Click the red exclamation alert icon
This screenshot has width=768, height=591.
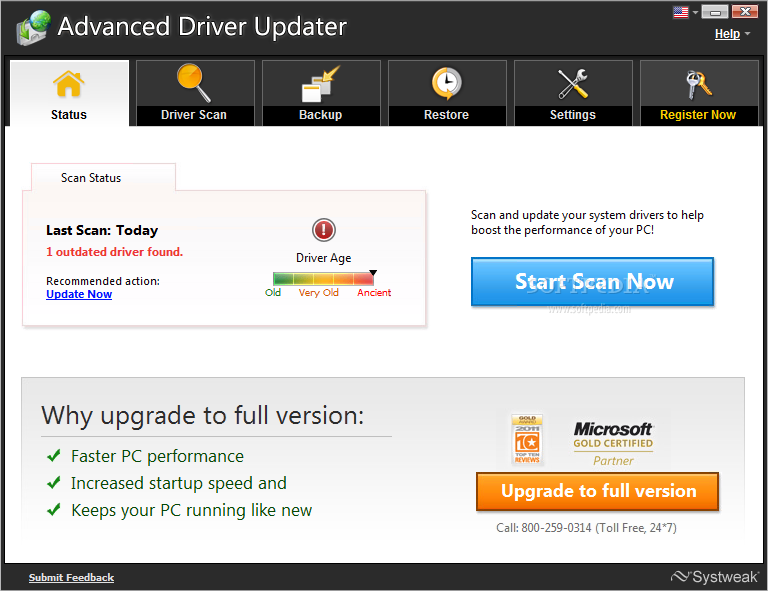pos(324,230)
